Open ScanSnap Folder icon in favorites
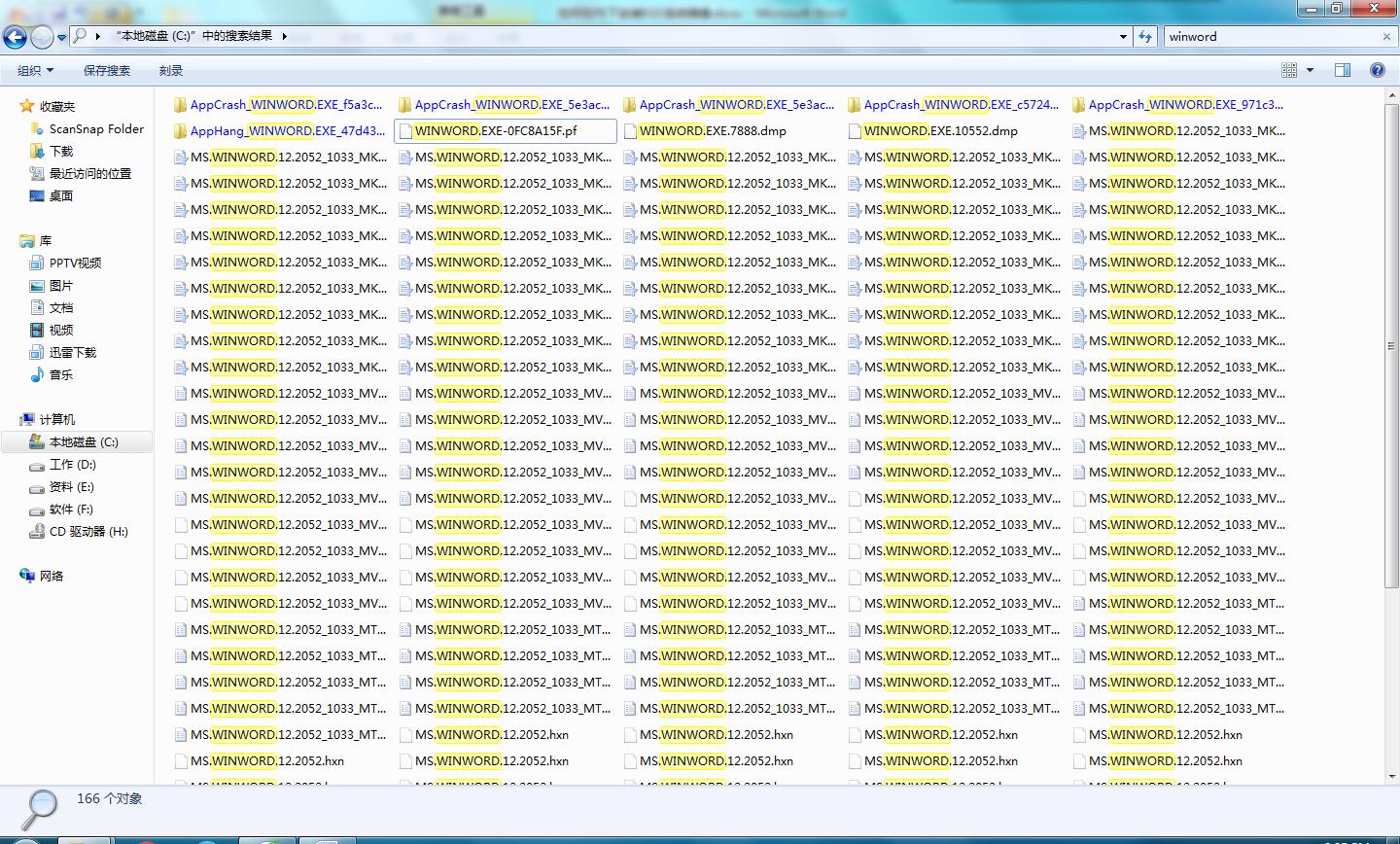This screenshot has width=1400, height=844. point(37,128)
